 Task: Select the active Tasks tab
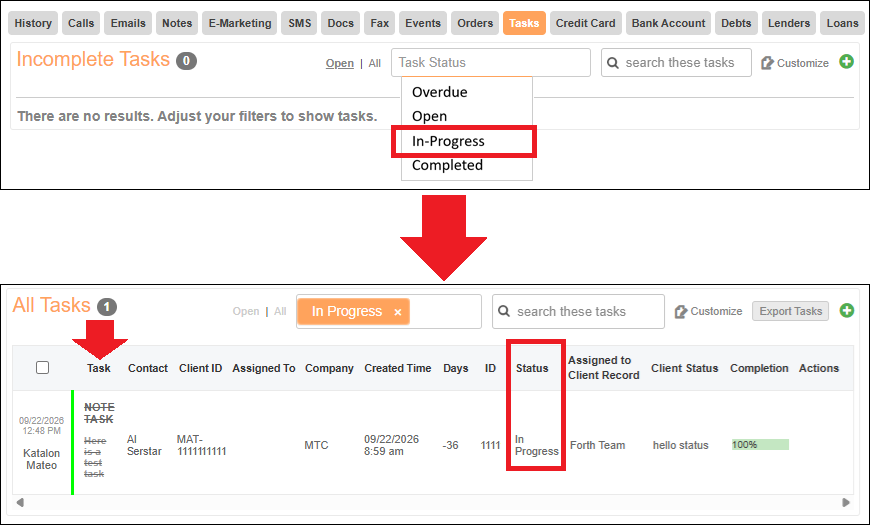pos(524,23)
